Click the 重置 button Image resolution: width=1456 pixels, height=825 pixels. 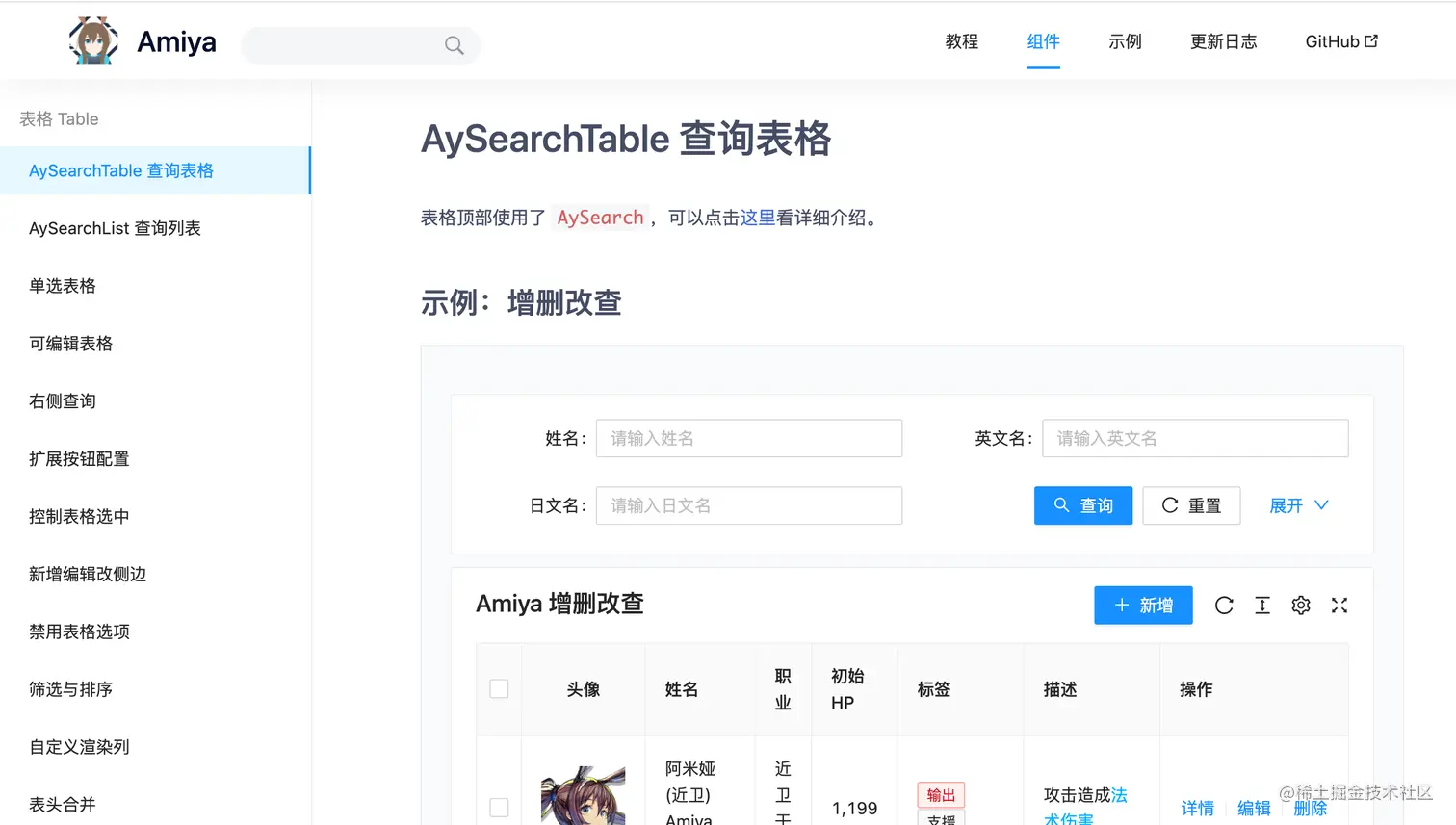pos(1191,505)
